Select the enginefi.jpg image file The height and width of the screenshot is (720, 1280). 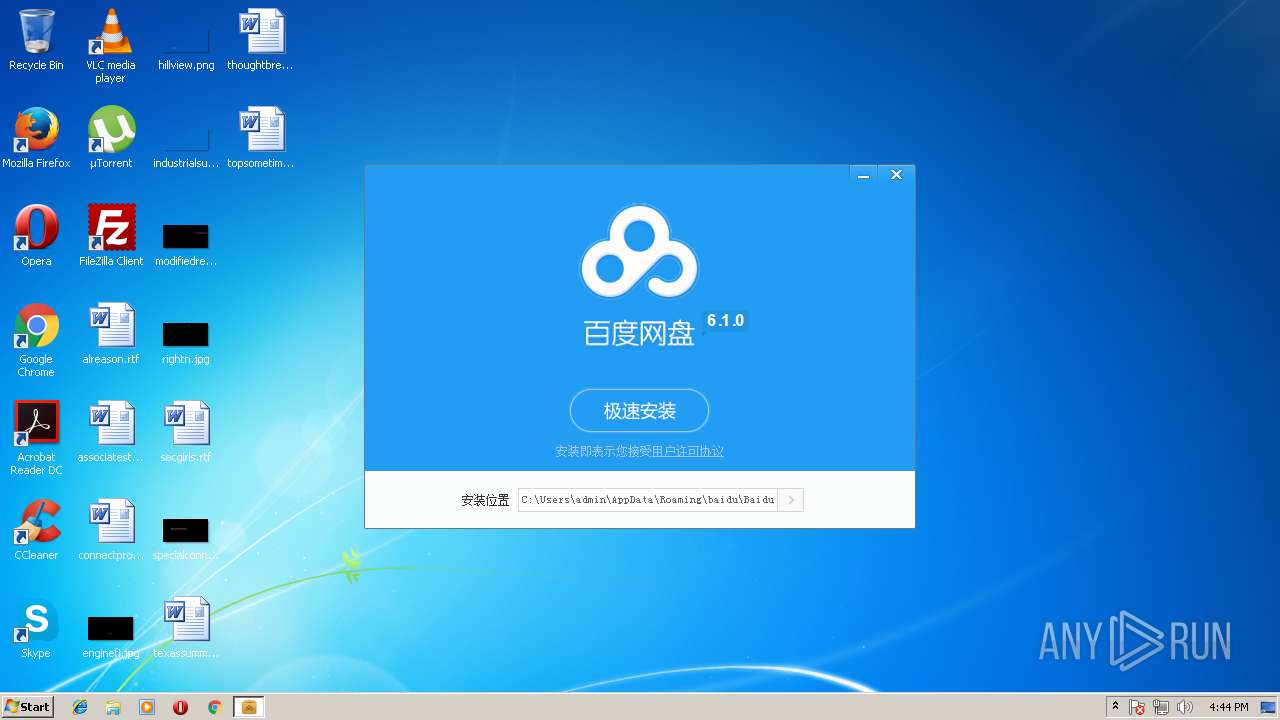click(110, 636)
